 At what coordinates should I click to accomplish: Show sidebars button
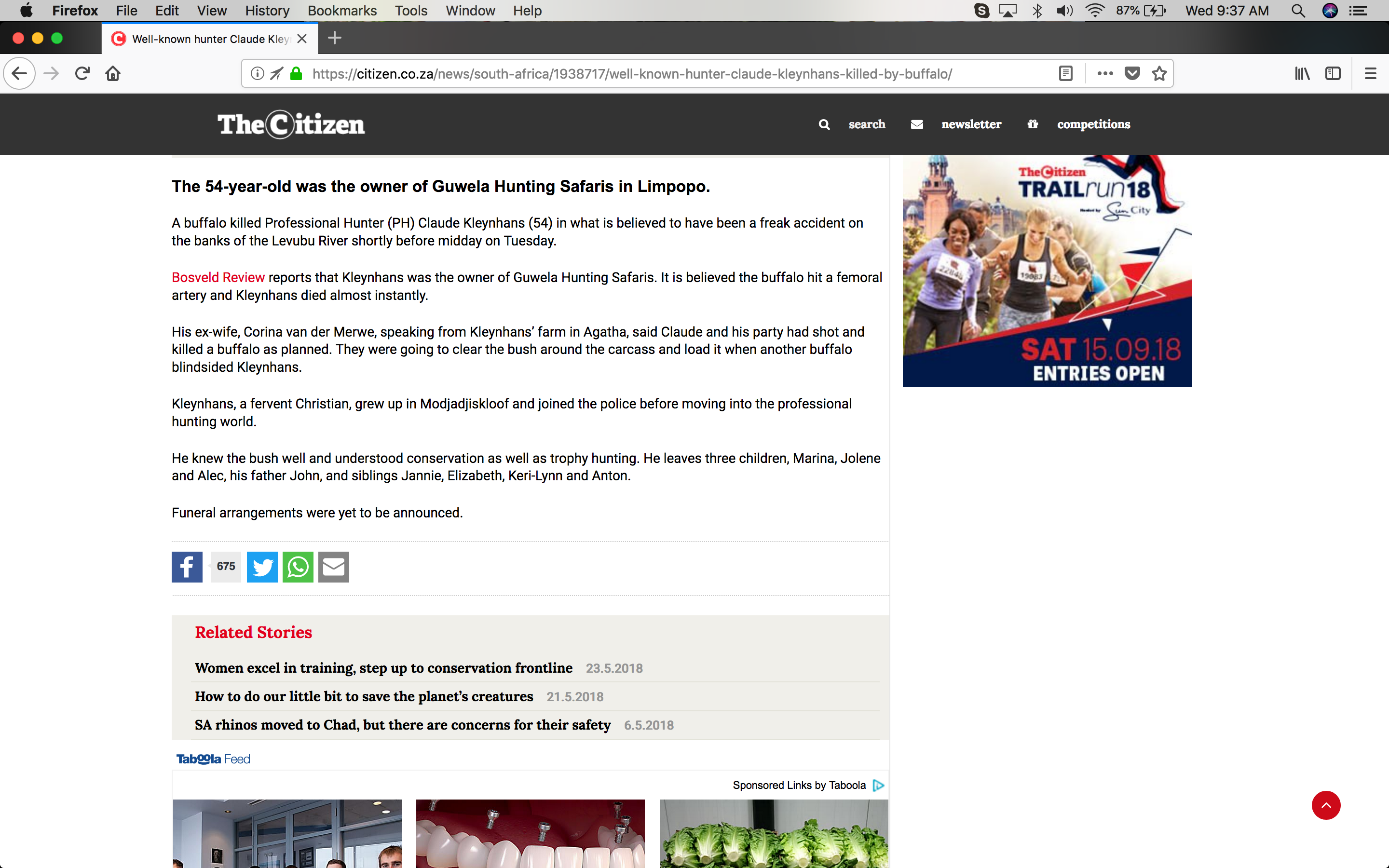pos(1333,73)
